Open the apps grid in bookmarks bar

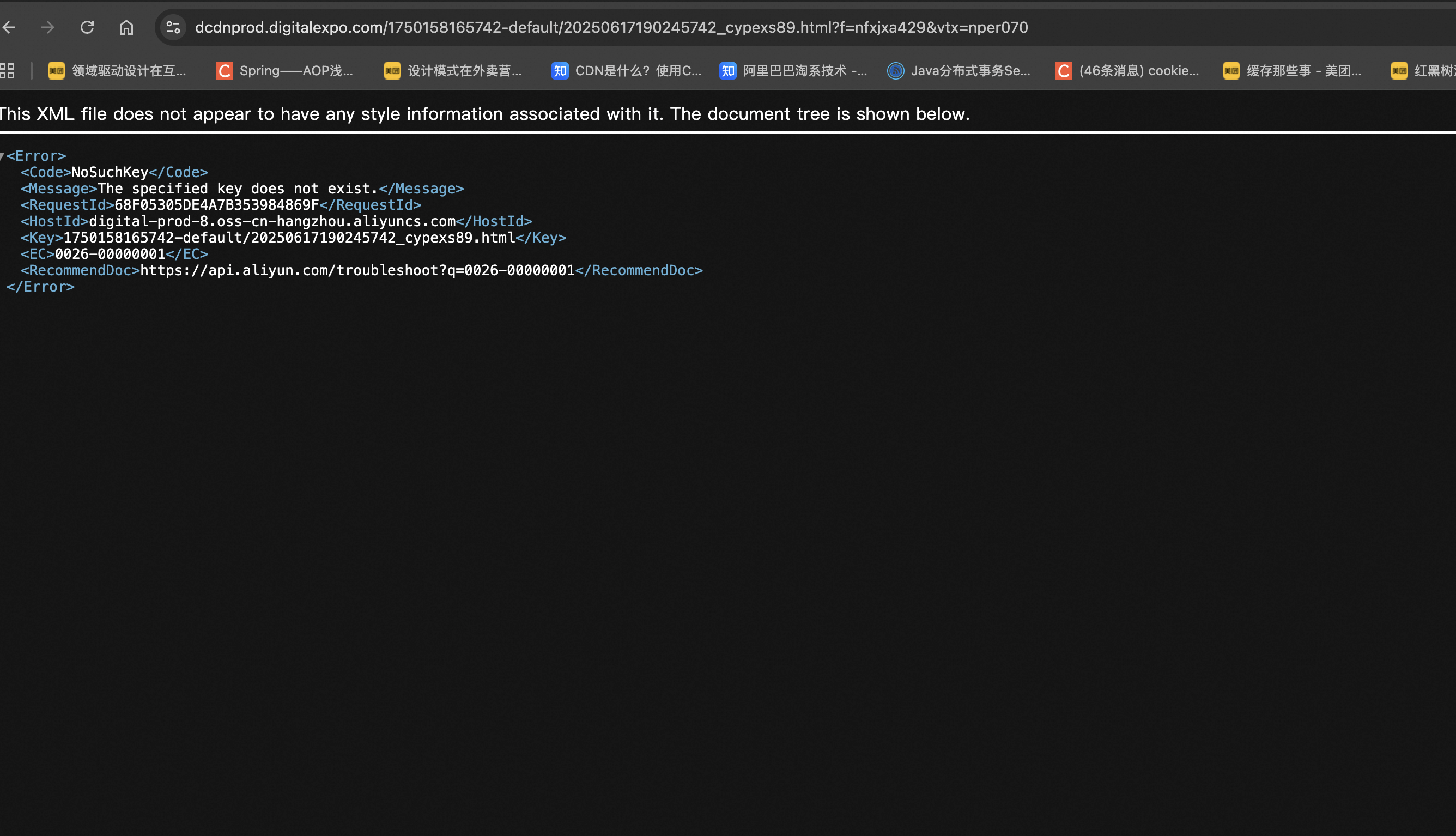point(8,71)
